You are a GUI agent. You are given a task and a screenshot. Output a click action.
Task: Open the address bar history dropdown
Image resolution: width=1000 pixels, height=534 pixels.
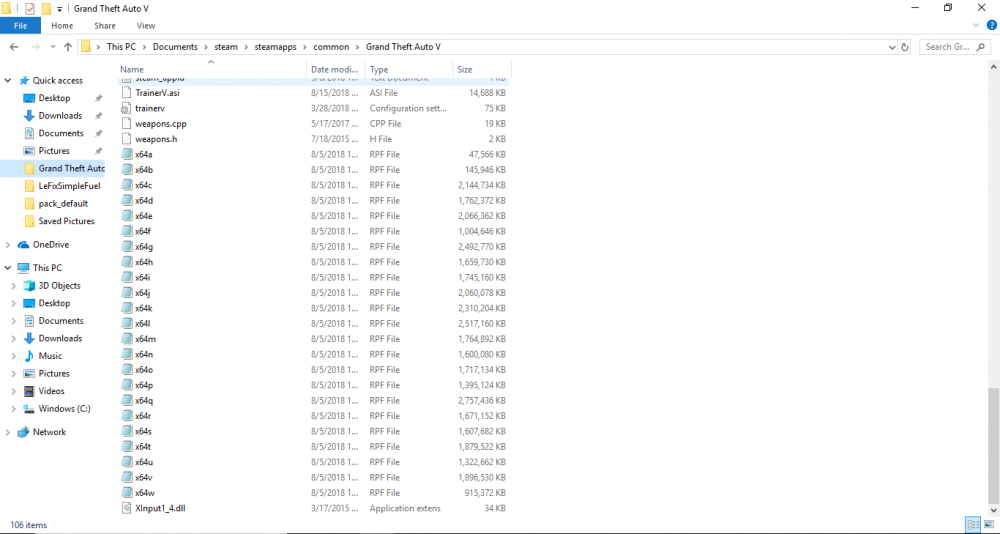892,47
